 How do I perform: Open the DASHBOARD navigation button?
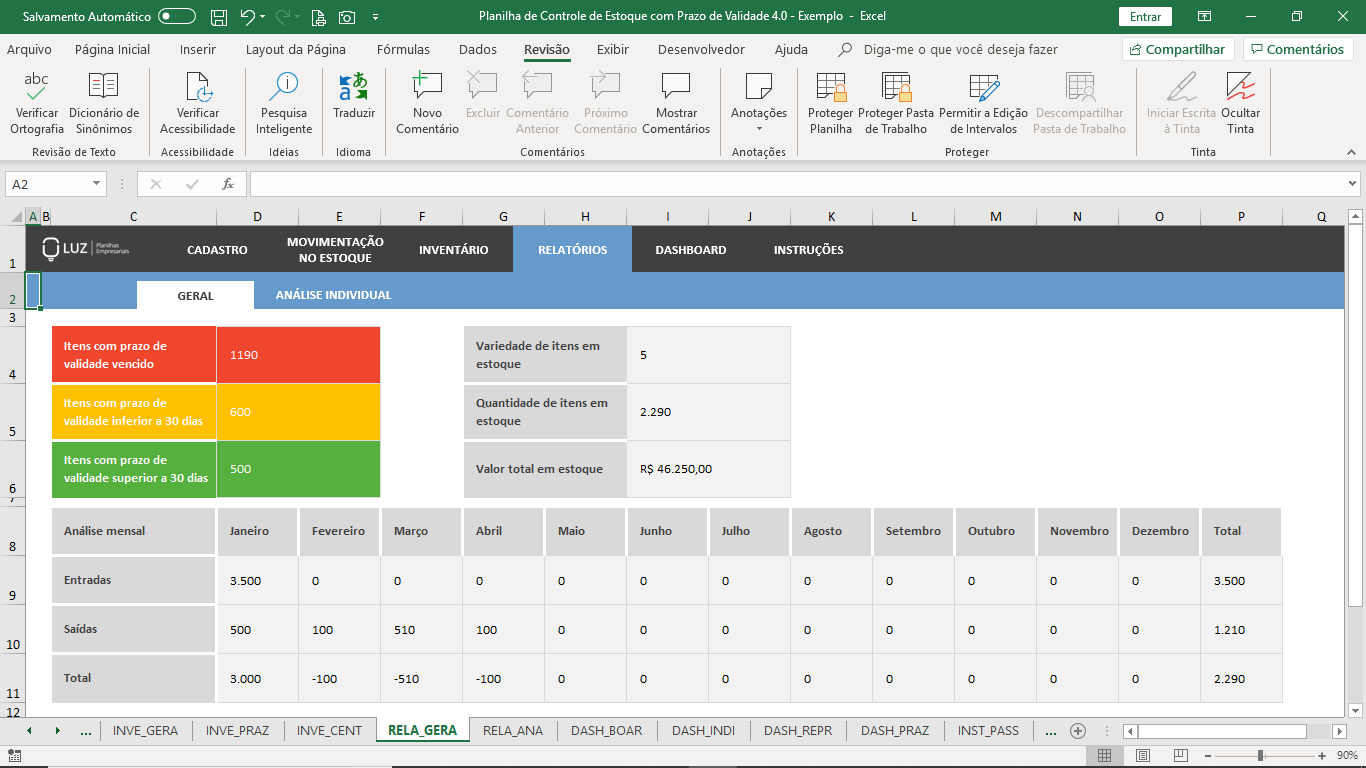pyautogui.click(x=690, y=250)
